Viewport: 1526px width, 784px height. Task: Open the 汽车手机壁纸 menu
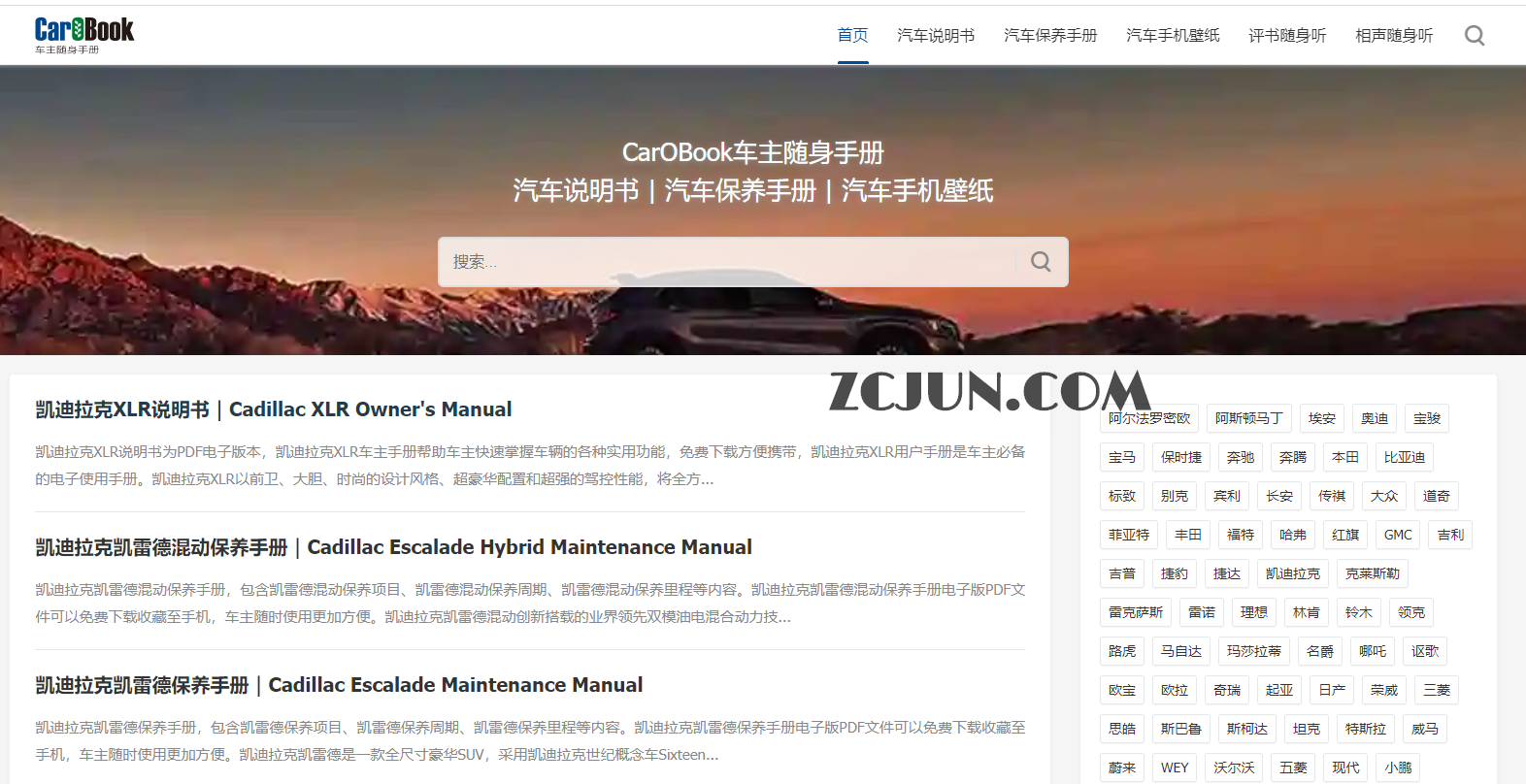[x=1173, y=36]
